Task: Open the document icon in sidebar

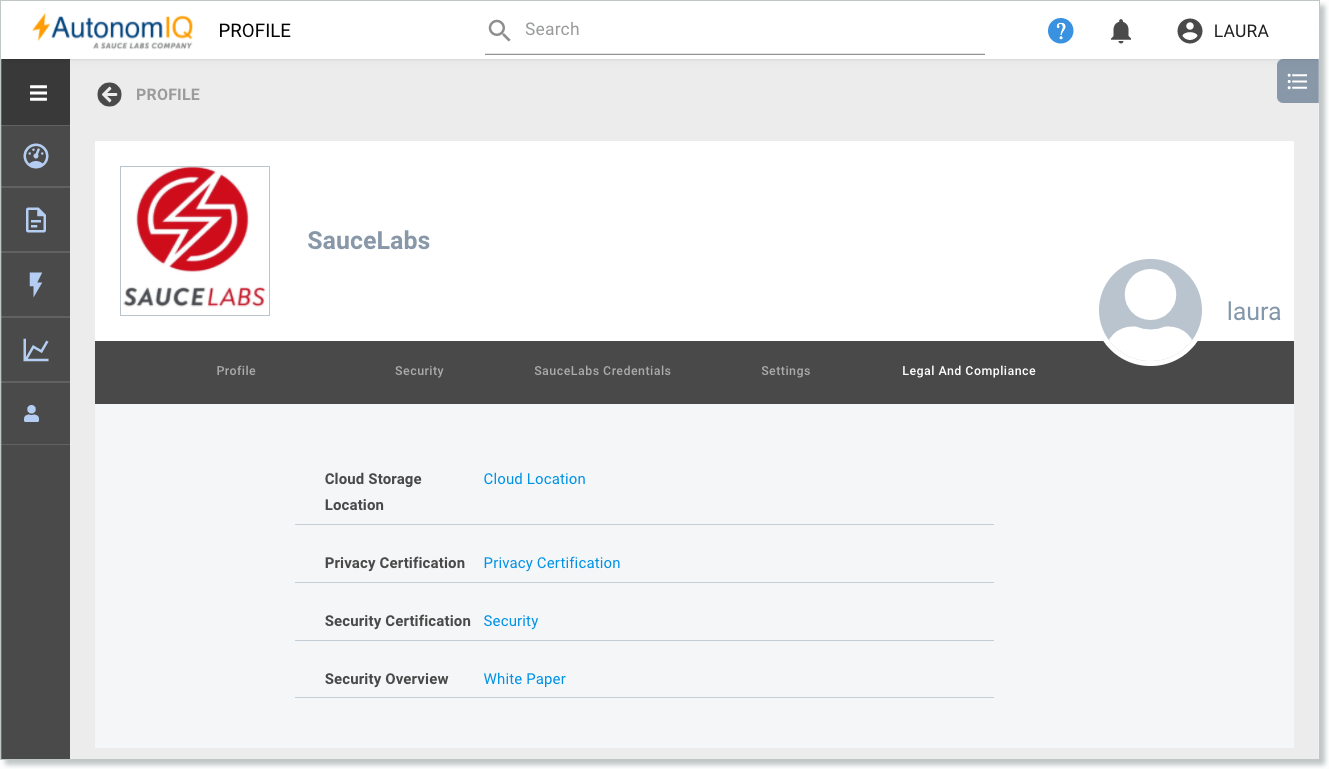Action: (x=36, y=220)
